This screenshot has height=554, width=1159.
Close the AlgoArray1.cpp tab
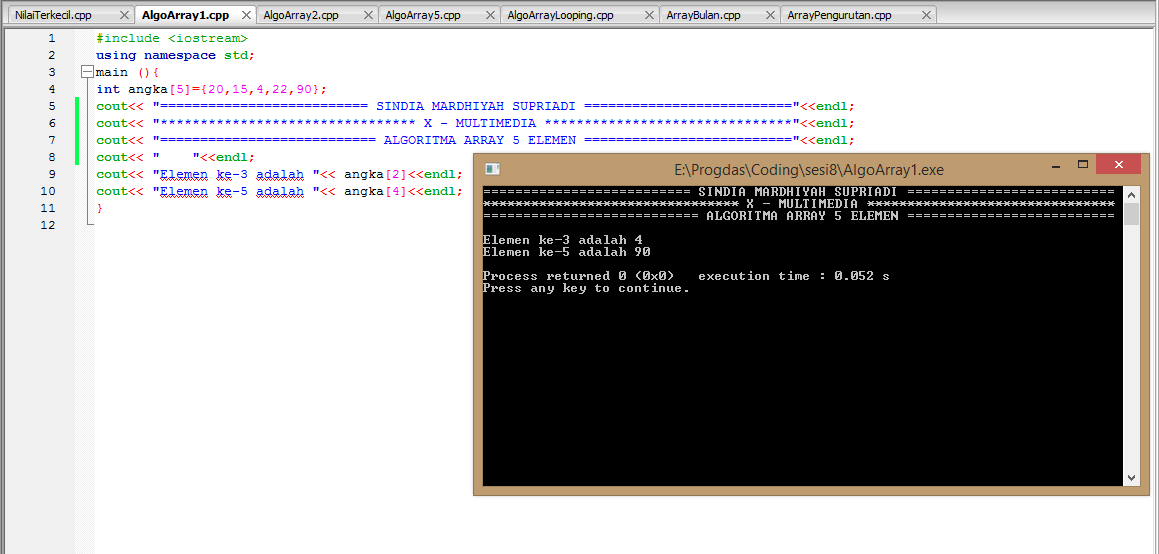tap(246, 16)
